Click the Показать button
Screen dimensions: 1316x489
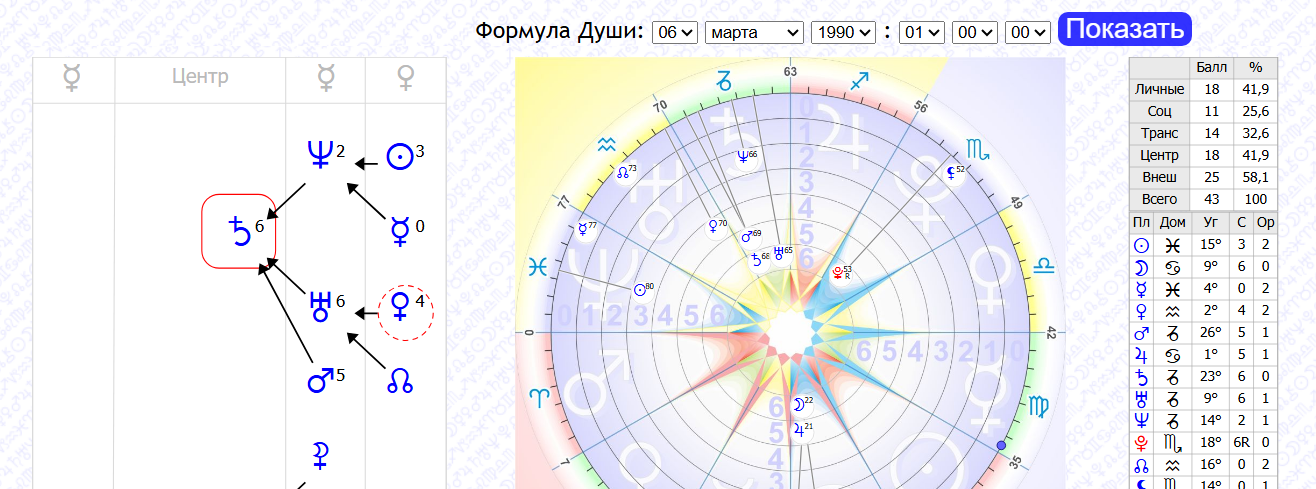click(1125, 29)
